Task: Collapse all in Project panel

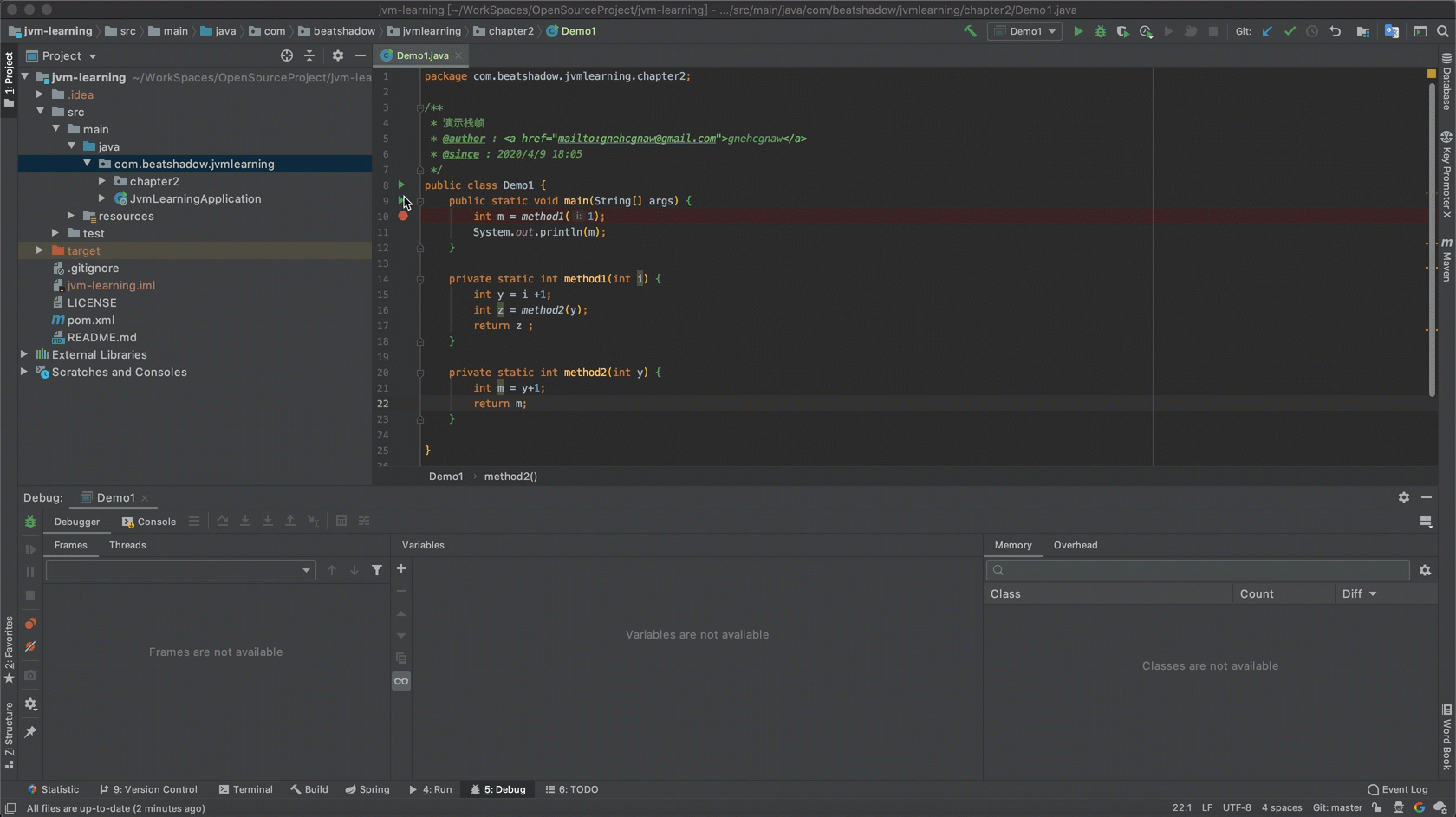Action: [309, 55]
